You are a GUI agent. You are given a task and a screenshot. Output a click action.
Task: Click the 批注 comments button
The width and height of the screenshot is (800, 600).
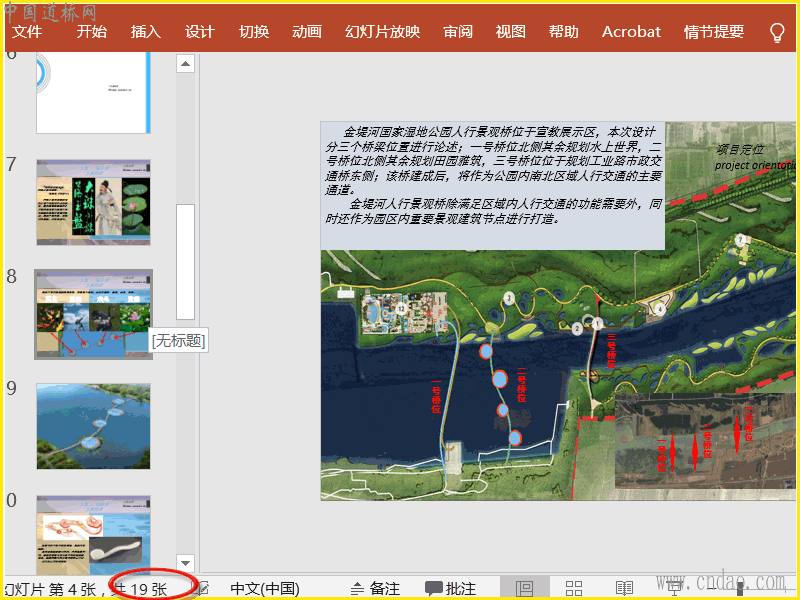pyautogui.click(x=451, y=588)
